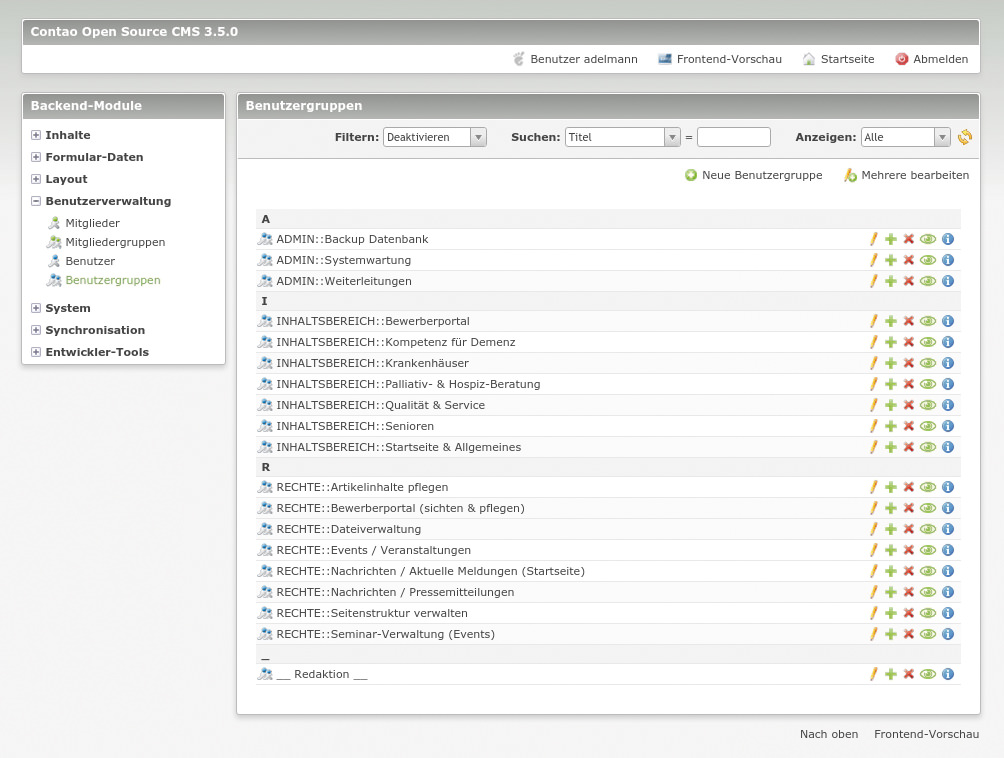Screen dimensions: 1004x758
Task: Delete the __ Redaktion __ group
Action: point(909,674)
